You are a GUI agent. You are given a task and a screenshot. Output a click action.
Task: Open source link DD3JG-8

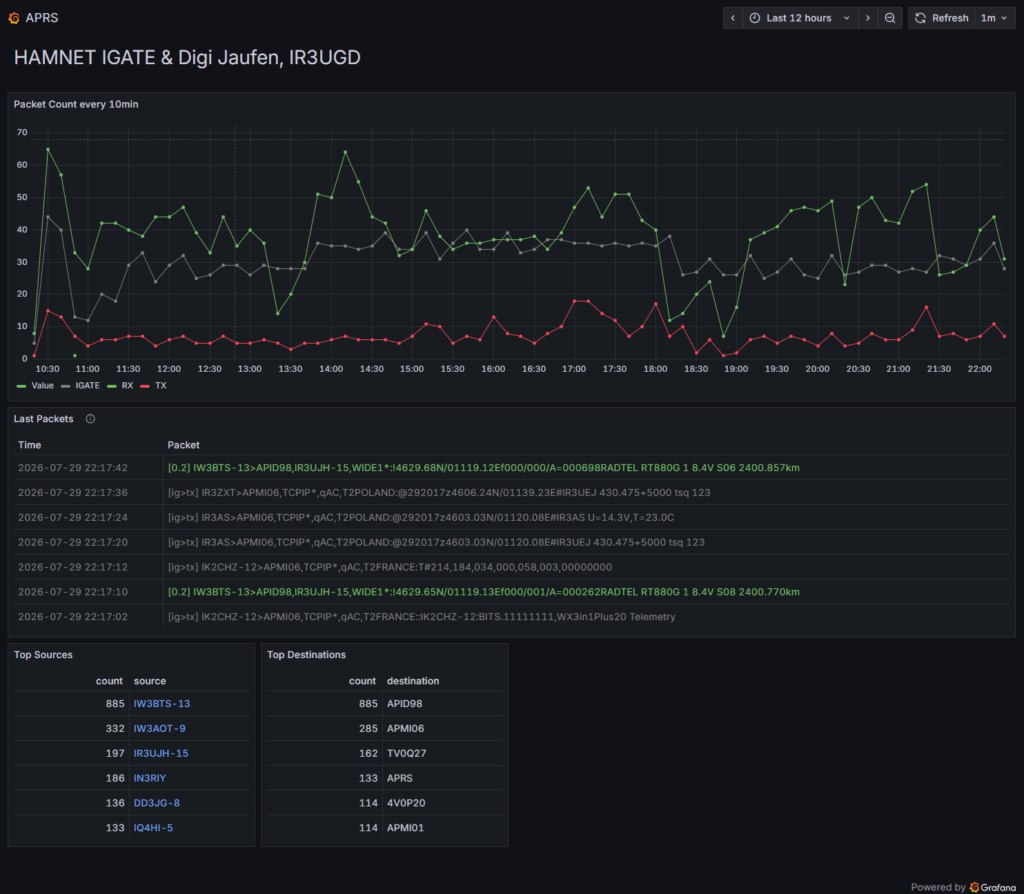point(157,803)
